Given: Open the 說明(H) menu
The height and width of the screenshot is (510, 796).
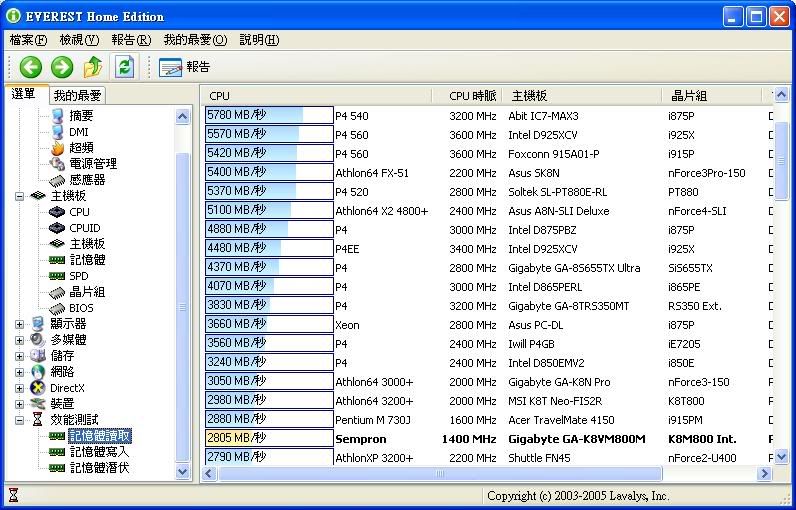Looking at the screenshot, I should click(259, 40).
